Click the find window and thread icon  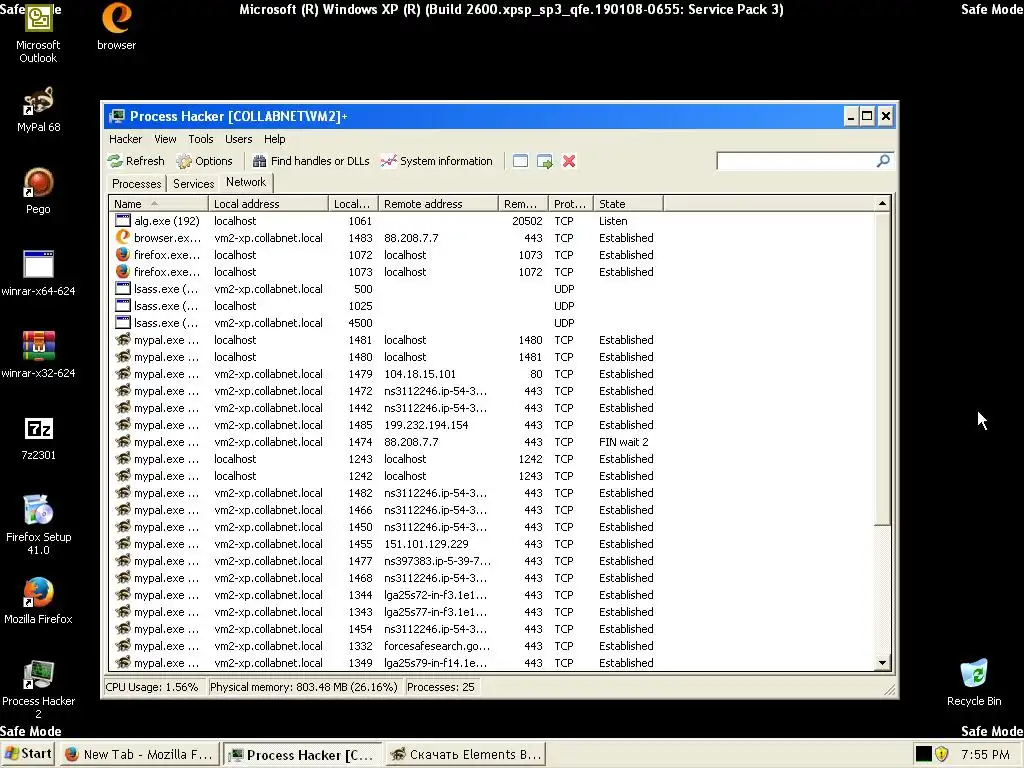545,161
